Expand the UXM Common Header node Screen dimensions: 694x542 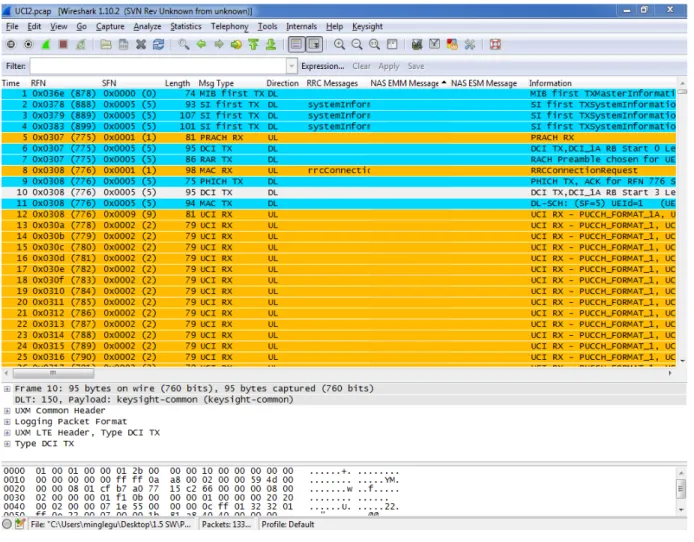[x=7, y=411]
